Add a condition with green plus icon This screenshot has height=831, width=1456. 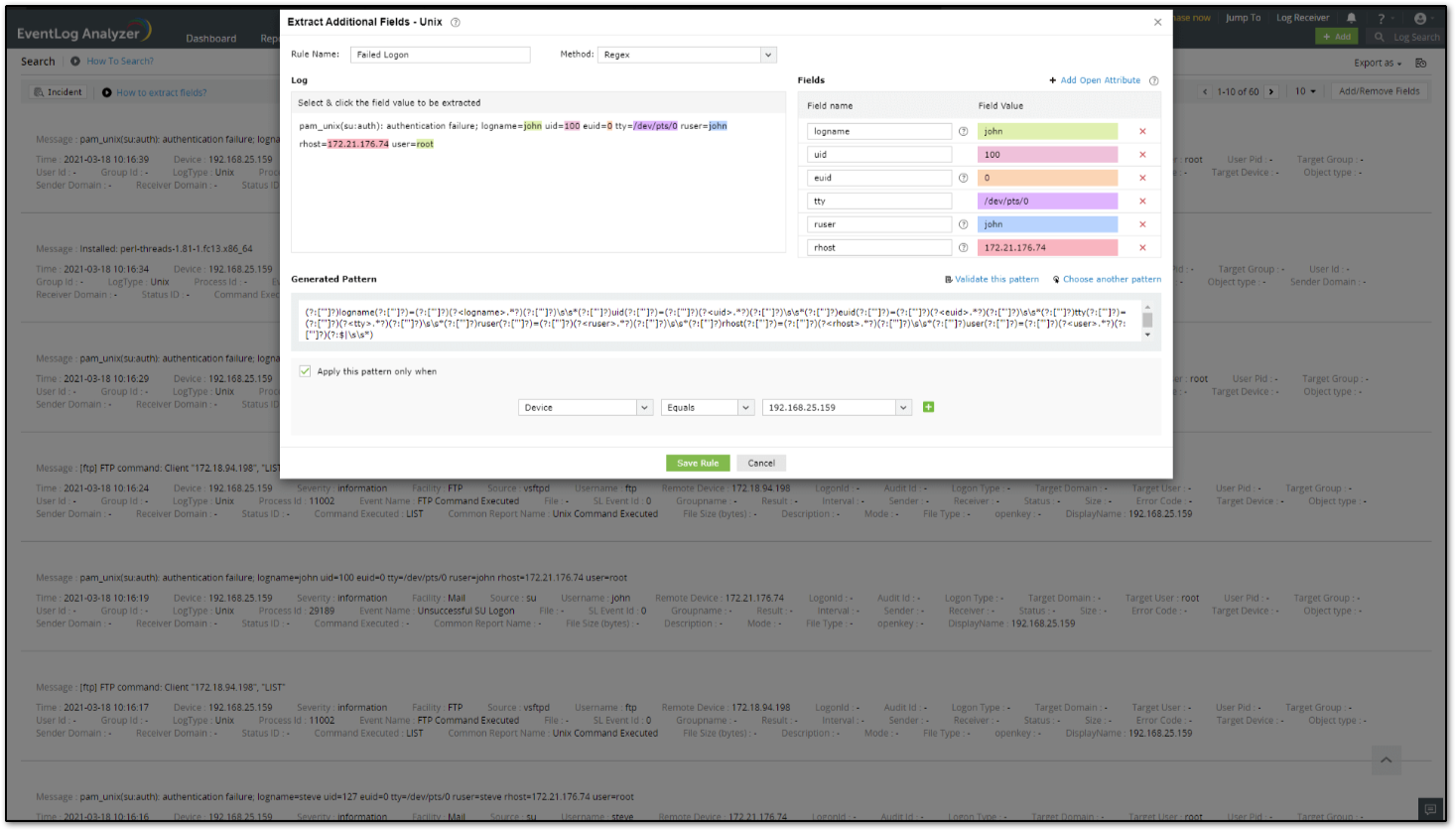click(x=928, y=407)
